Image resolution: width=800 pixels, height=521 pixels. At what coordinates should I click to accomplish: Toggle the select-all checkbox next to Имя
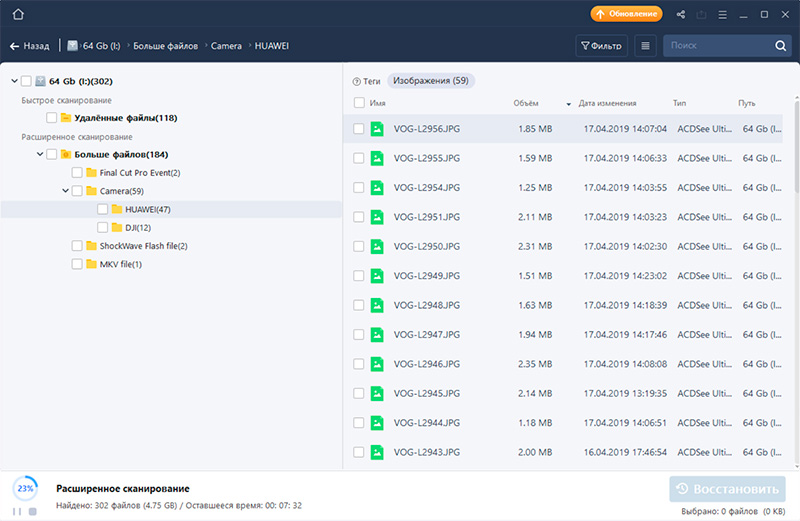359,103
